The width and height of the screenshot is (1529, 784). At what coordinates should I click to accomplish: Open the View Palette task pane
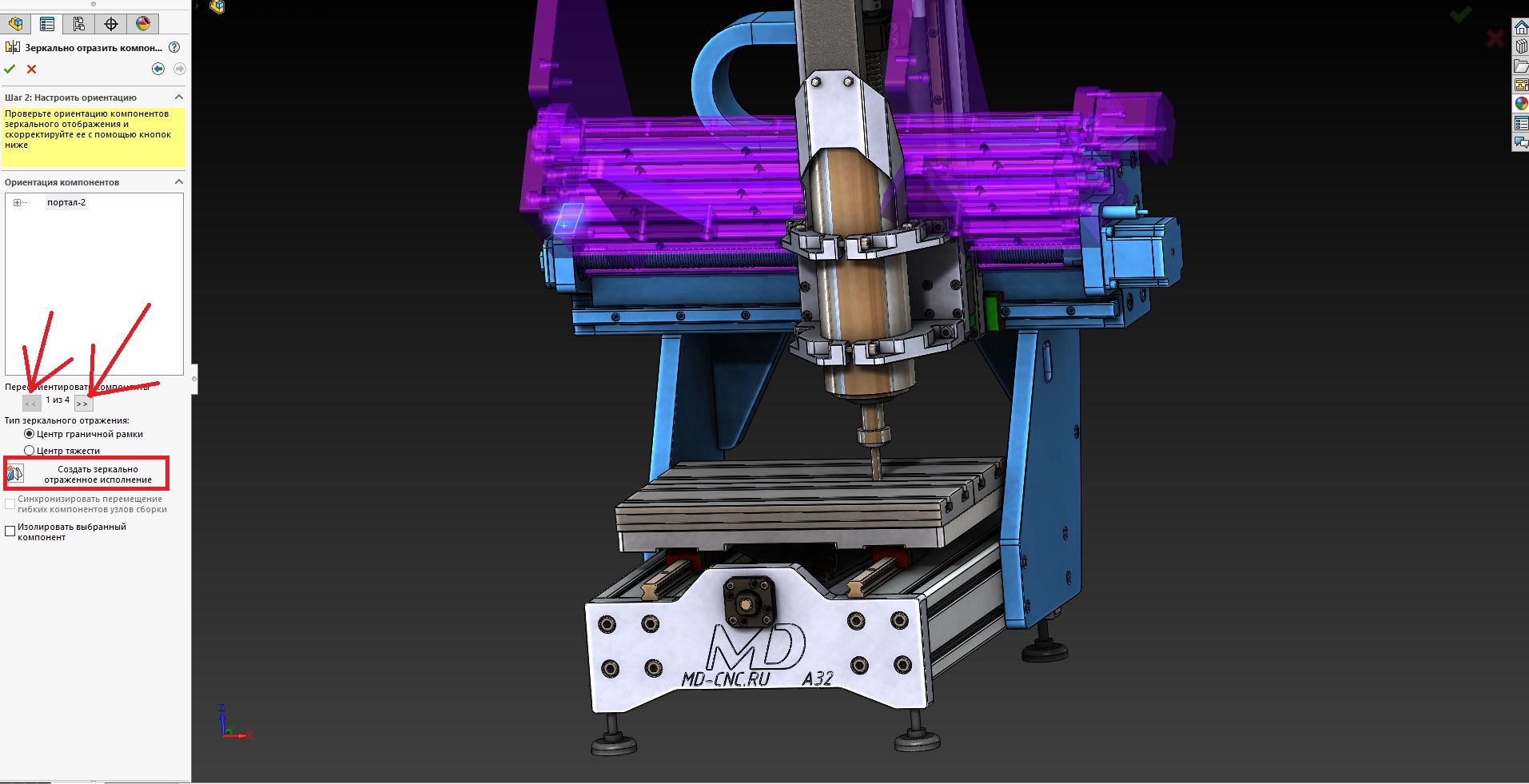click(x=1521, y=85)
